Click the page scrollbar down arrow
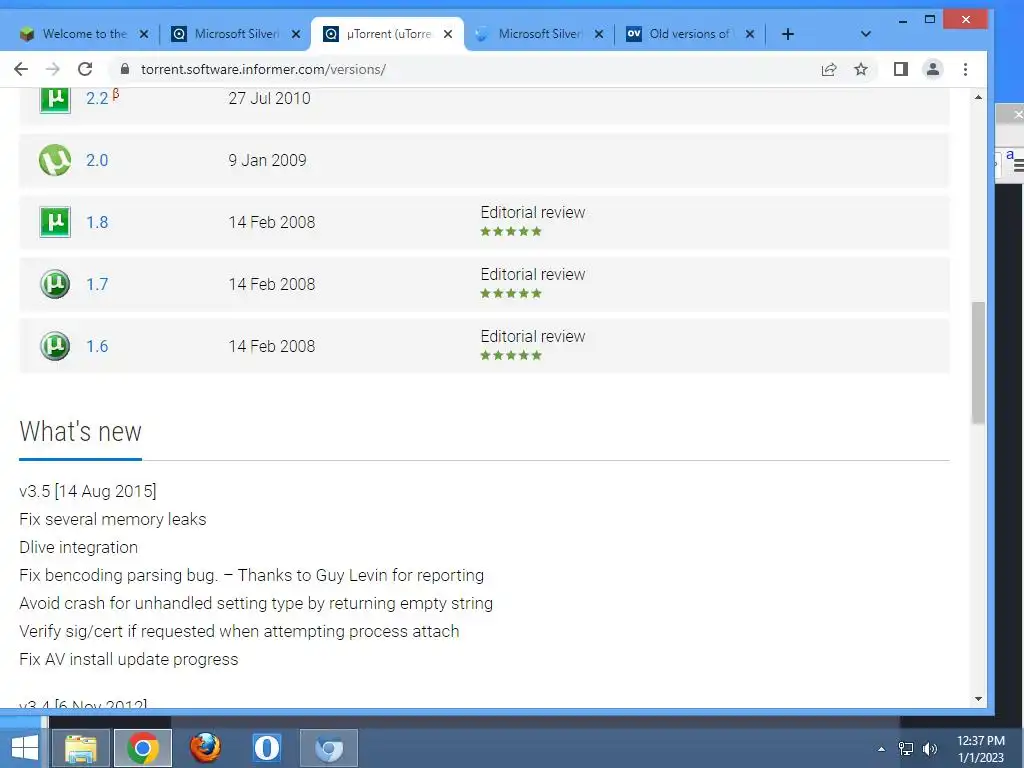 (x=978, y=699)
